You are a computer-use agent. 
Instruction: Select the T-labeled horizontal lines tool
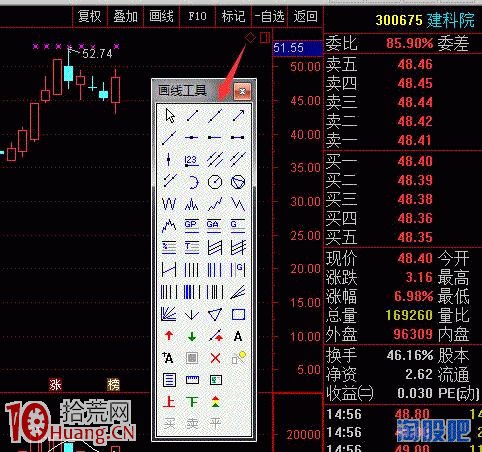tap(192, 248)
